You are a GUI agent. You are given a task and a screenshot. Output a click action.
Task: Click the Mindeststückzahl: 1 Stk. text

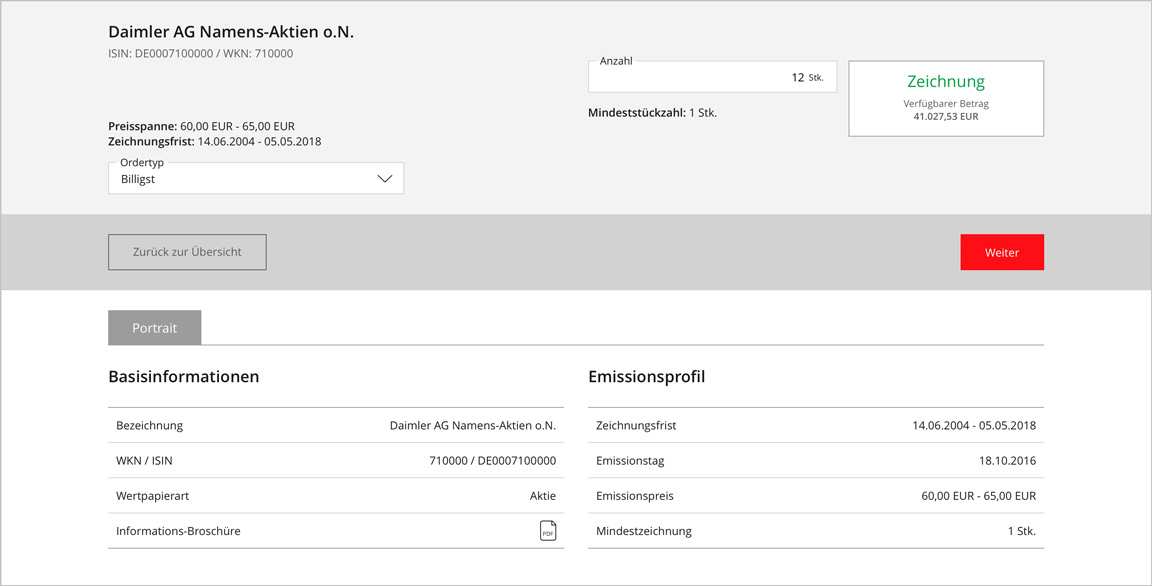click(652, 113)
